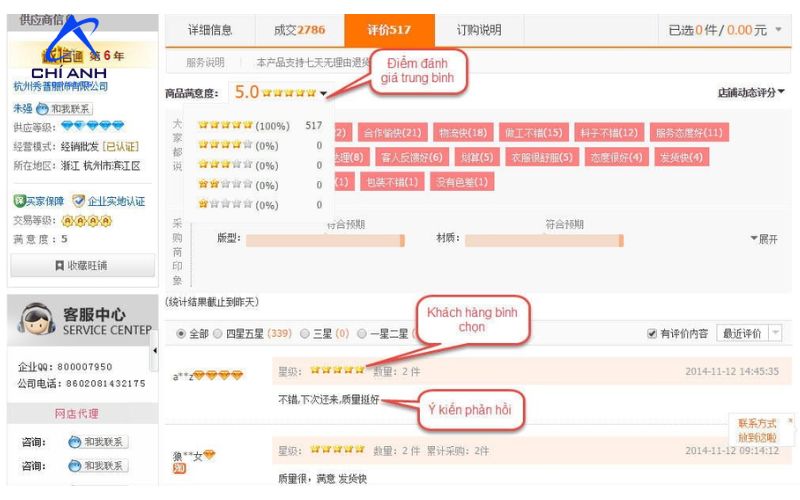Open the 订购说明 tab
The width and height of the screenshot is (800, 500).
point(479,30)
